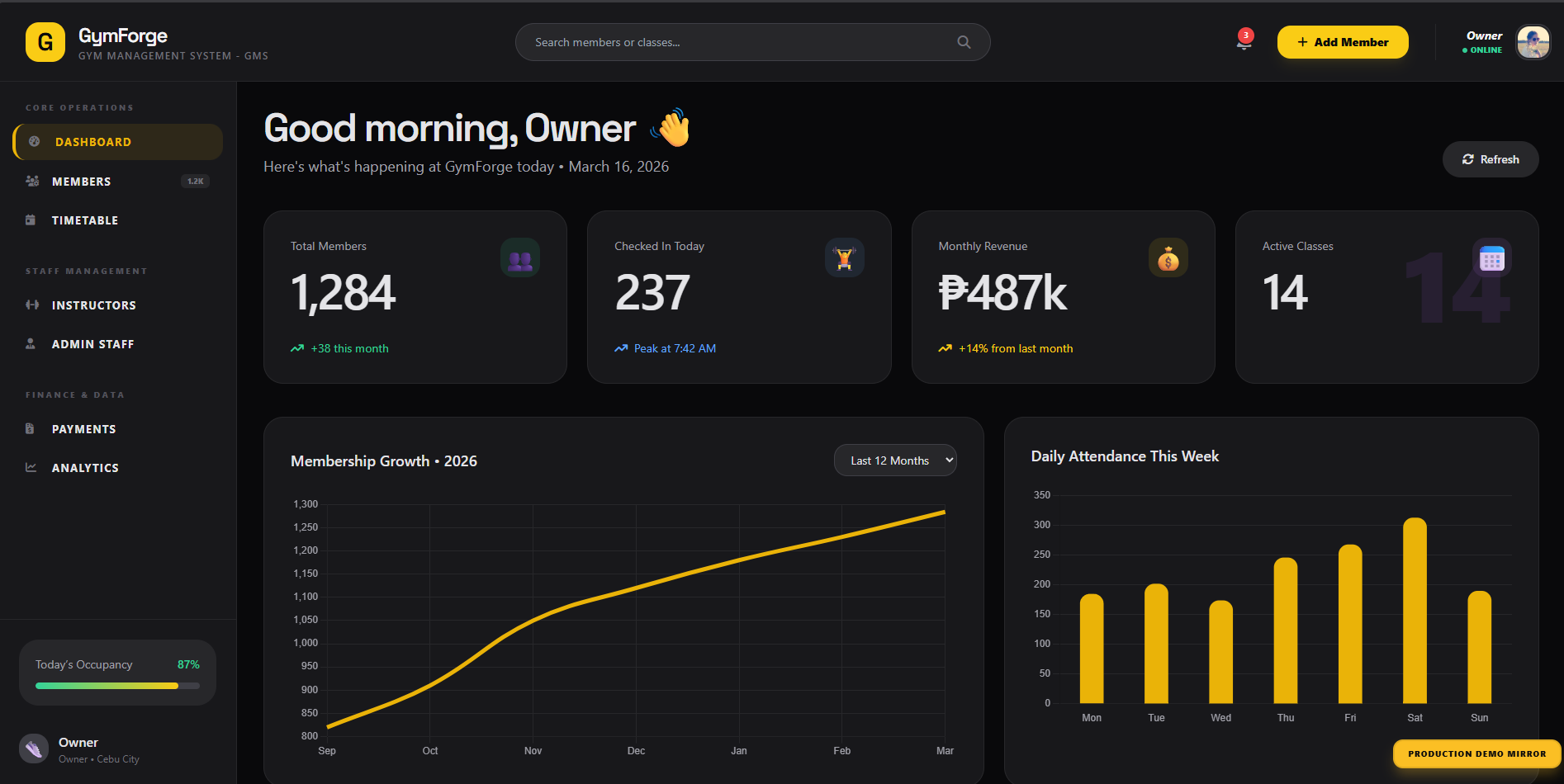Click the Monthly Revenue money bag icon

pyautogui.click(x=1168, y=257)
